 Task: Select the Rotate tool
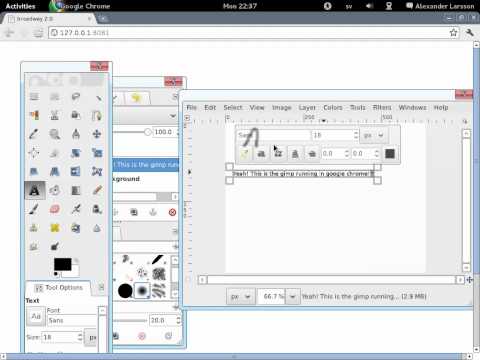pyautogui.click(x=76, y=153)
